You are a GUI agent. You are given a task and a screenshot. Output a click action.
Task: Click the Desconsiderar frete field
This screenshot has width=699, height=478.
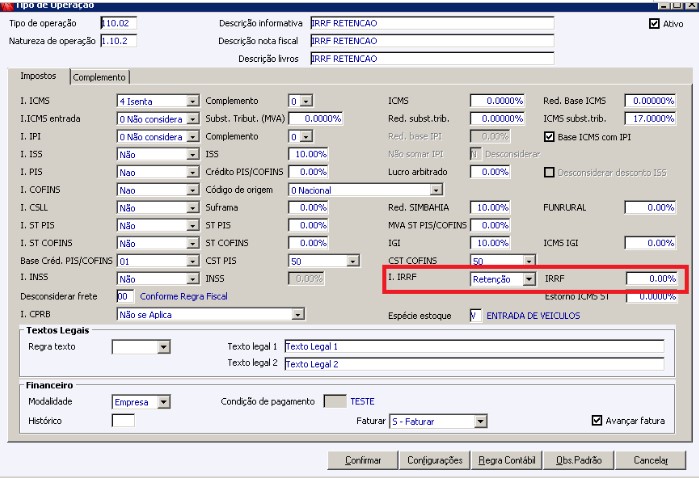125,297
